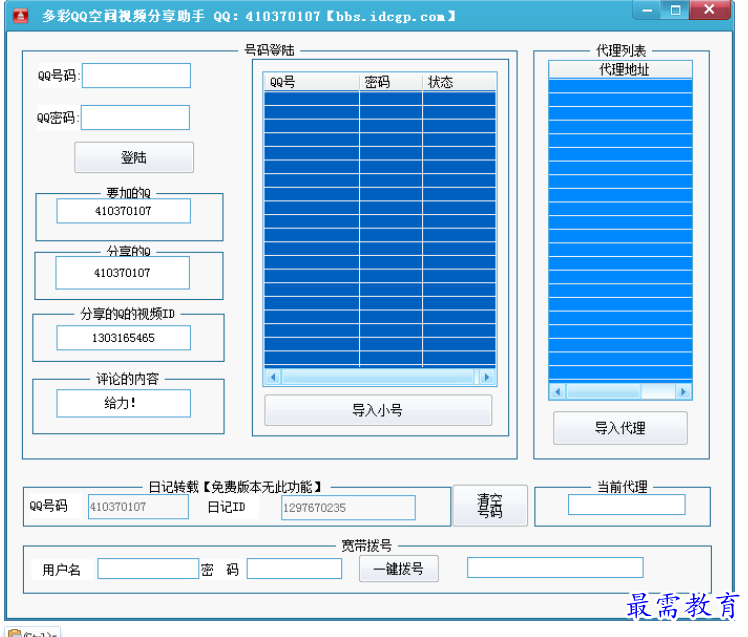Maximize the 多彩QQ空间 window
This screenshot has width=748, height=637.
[x=675, y=10]
